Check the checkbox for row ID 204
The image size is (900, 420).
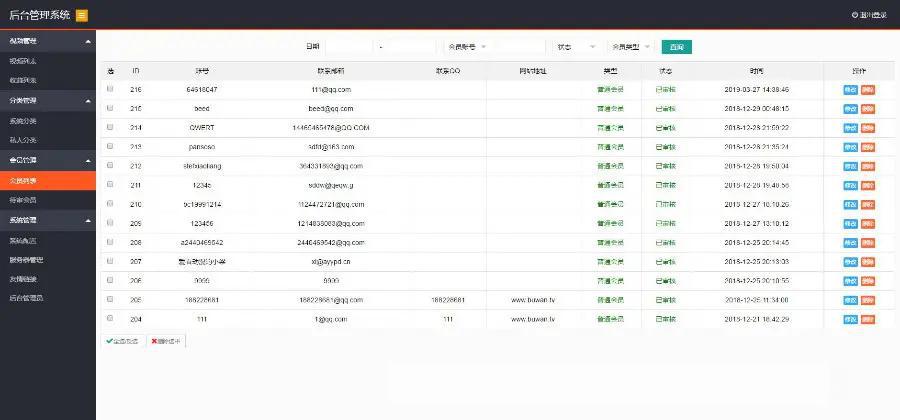pos(110,318)
